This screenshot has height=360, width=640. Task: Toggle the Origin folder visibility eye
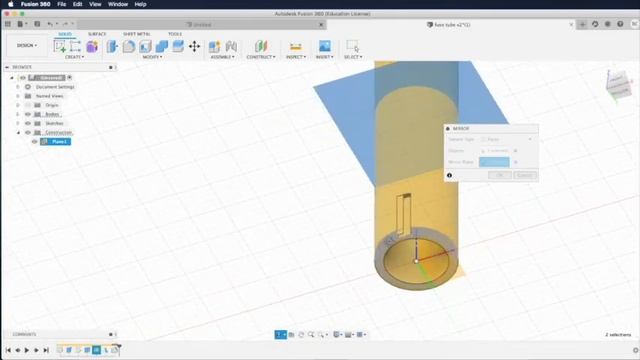28,105
